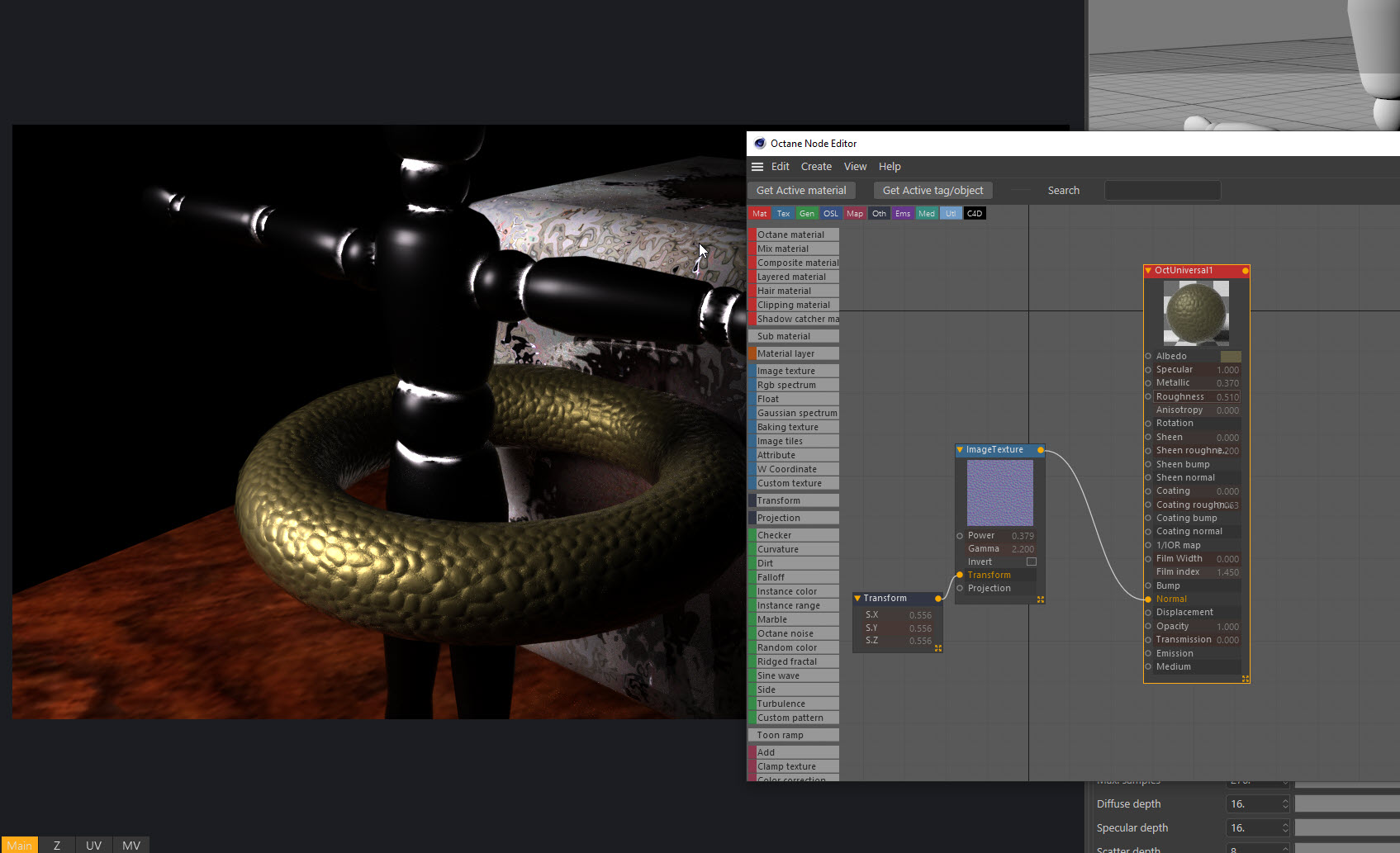Toggle the Tex node category filter
The width and height of the screenshot is (1400, 853).
(x=784, y=214)
